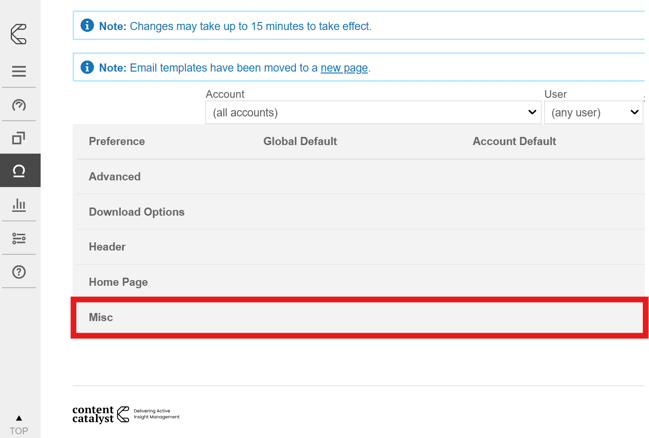Open the dashboard gauge icon
This screenshot has height=438, width=649.
pos(19,105)
